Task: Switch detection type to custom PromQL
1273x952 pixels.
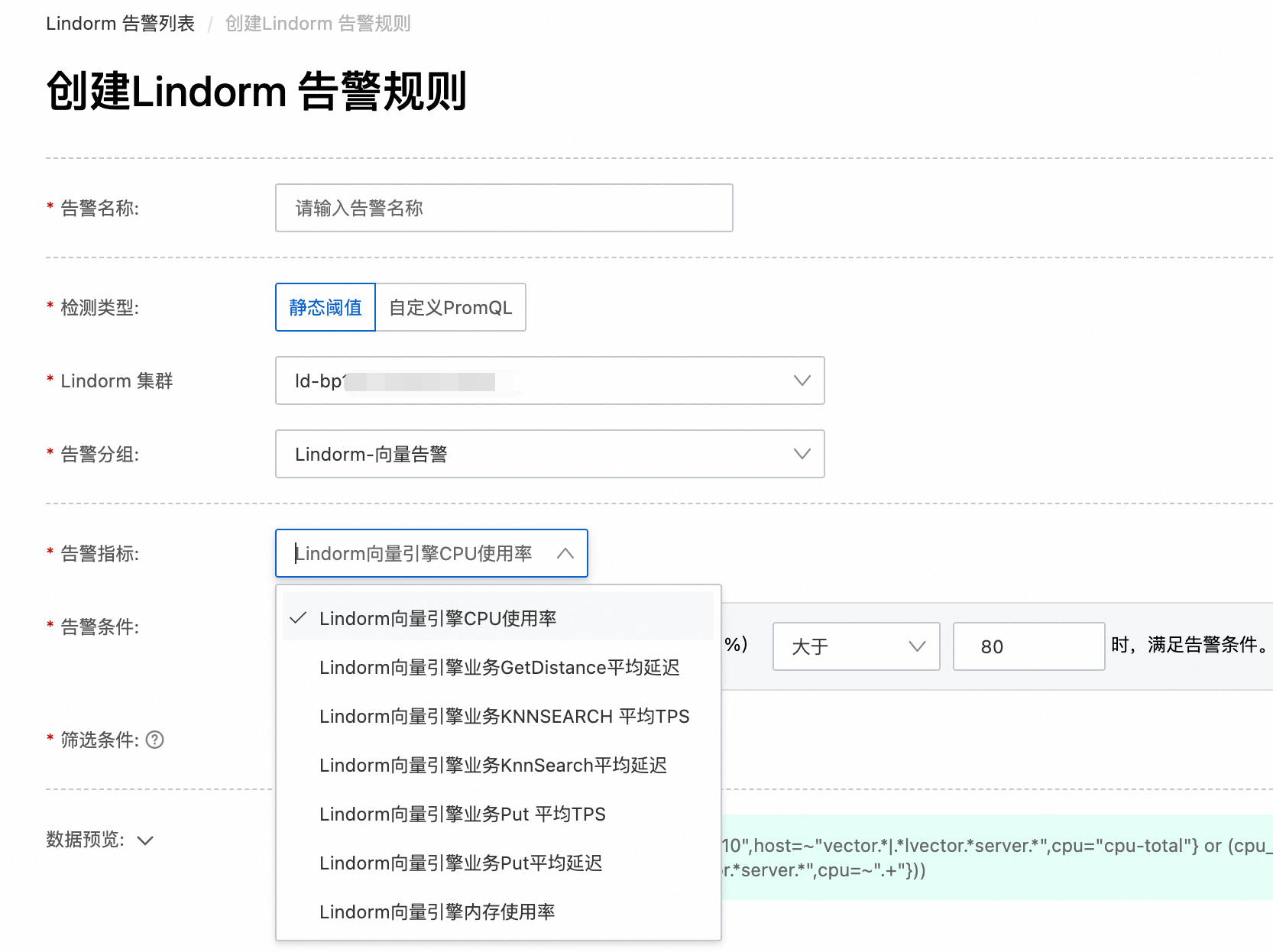Action: 450,307
